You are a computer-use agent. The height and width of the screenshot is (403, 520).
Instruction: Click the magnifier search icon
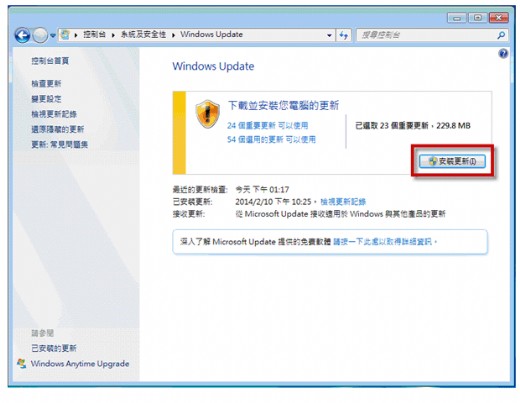click(501, 35)
